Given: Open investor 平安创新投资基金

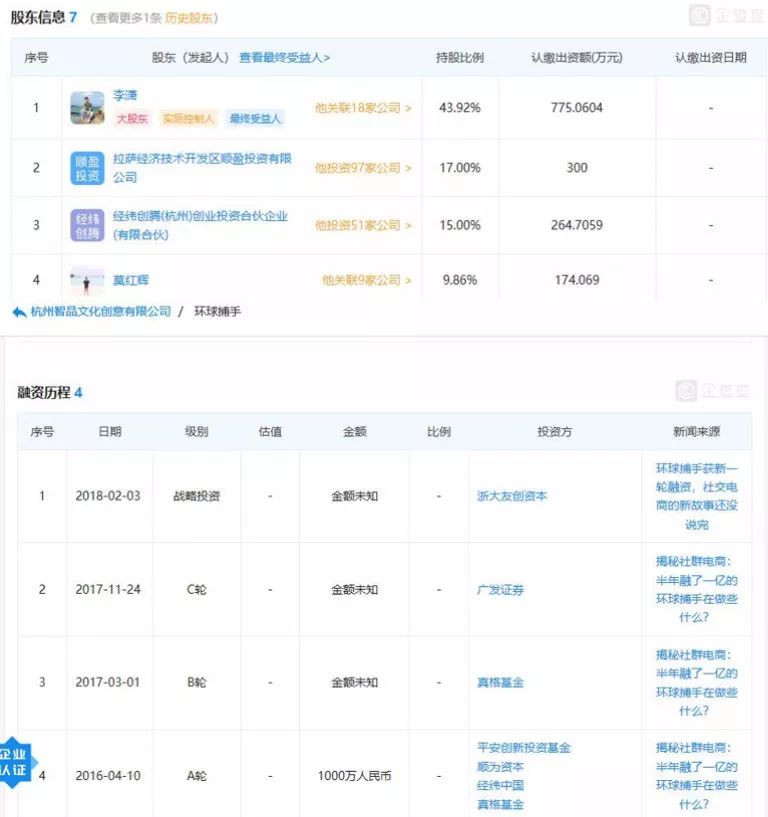Looking at the screenshot, I should click(x=524, y=748).
